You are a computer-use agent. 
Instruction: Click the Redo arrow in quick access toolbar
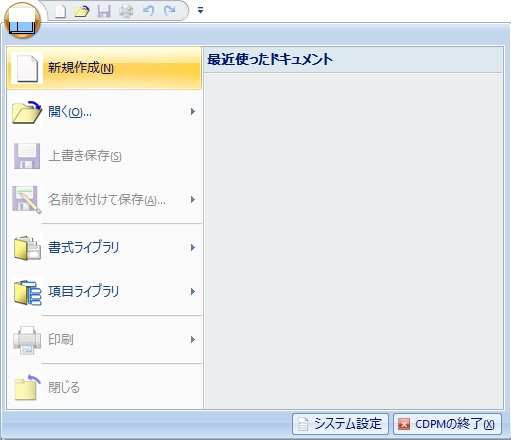click(x=170, y=11)
